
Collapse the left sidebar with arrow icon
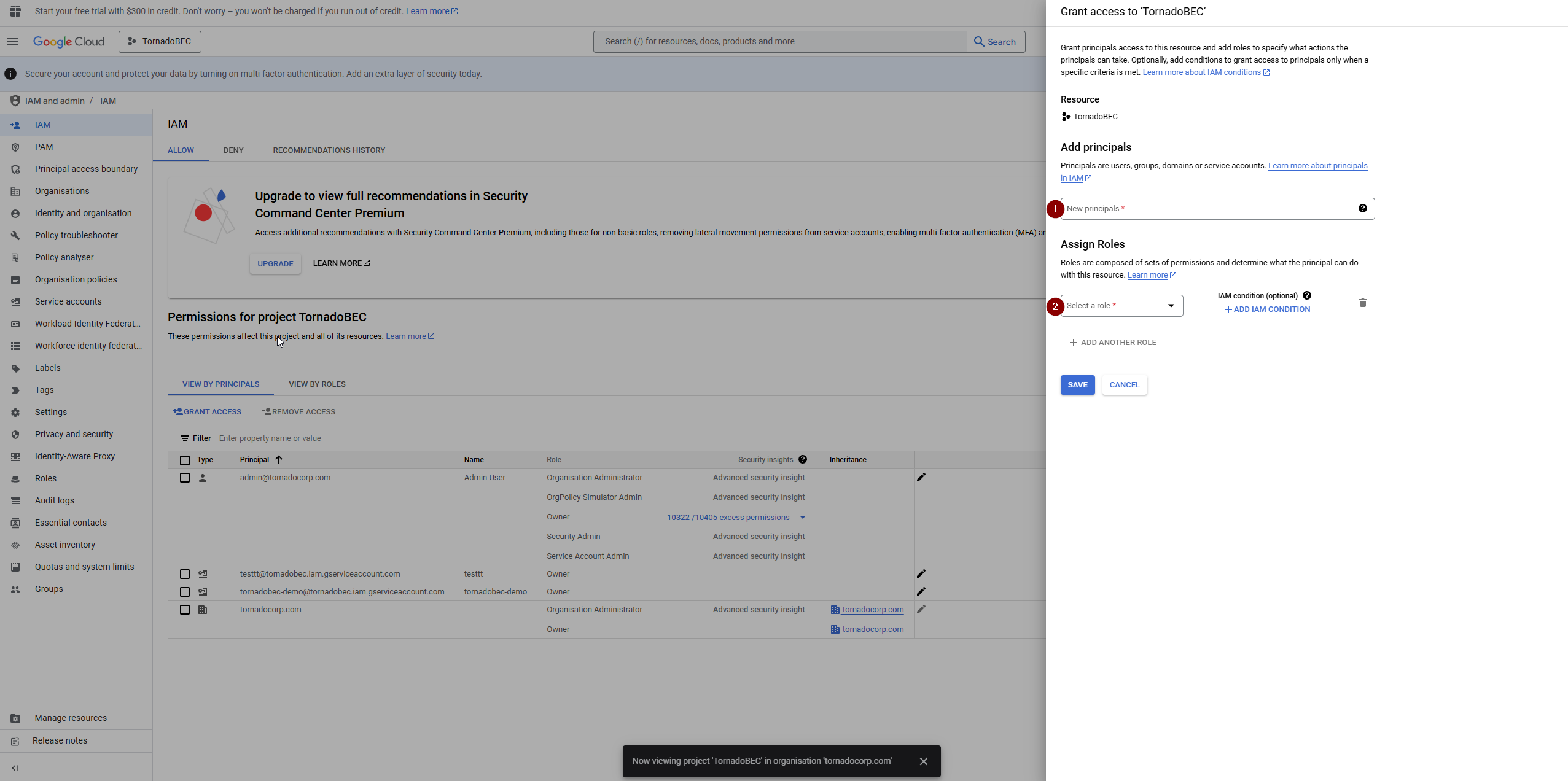15,768
